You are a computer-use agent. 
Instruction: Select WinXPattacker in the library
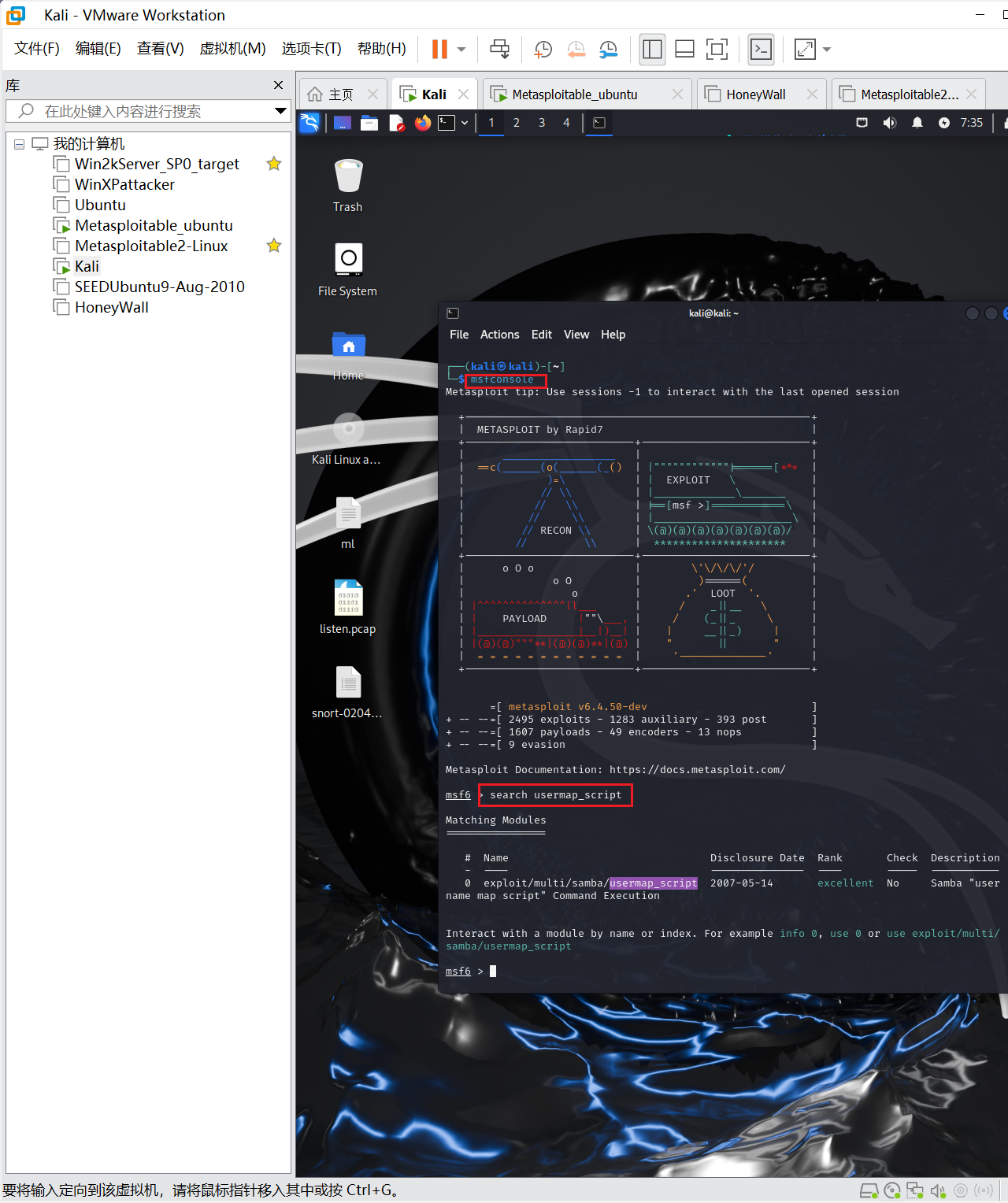(x=124, y=184)
